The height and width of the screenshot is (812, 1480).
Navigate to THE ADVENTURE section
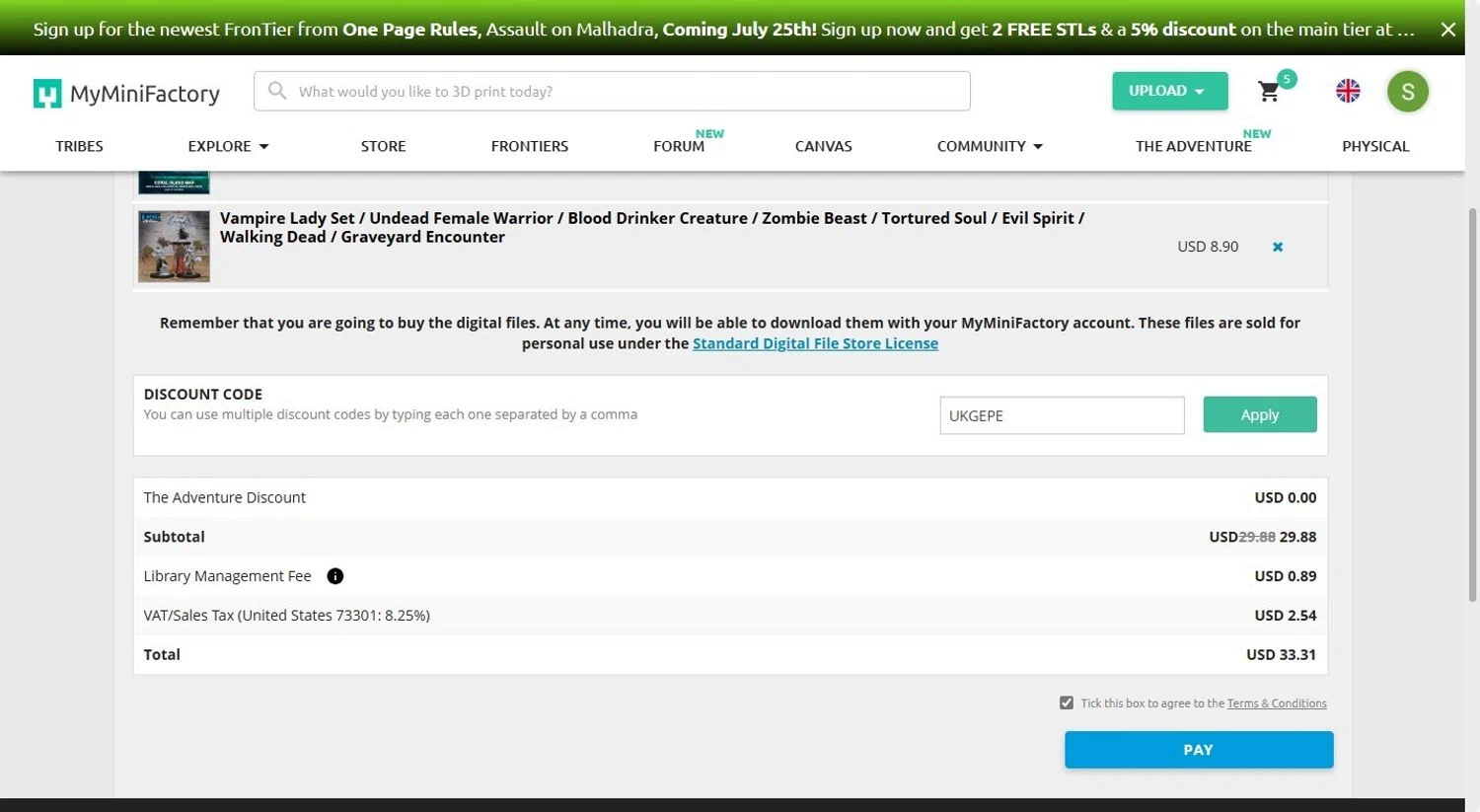coord(1193,146)
